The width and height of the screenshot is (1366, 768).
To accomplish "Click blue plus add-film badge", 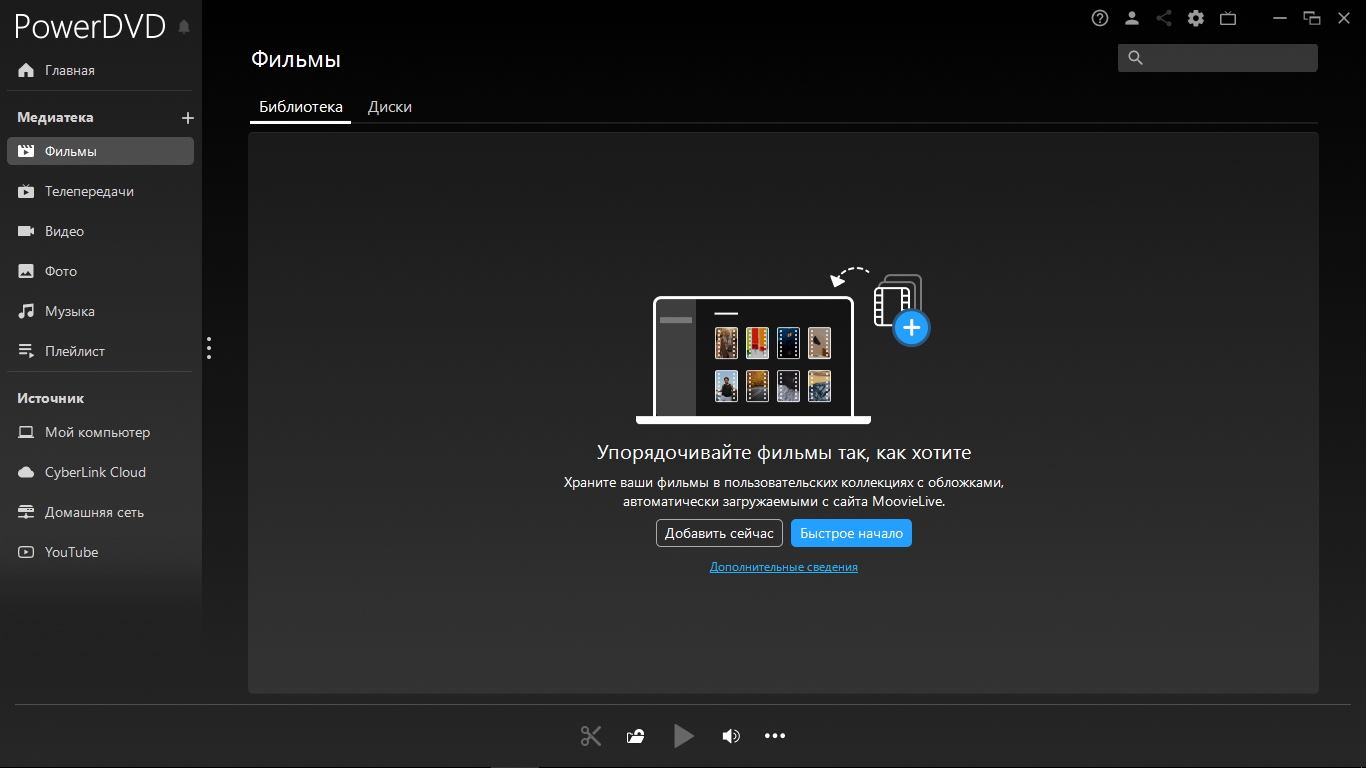I will [x=911, y=327].
